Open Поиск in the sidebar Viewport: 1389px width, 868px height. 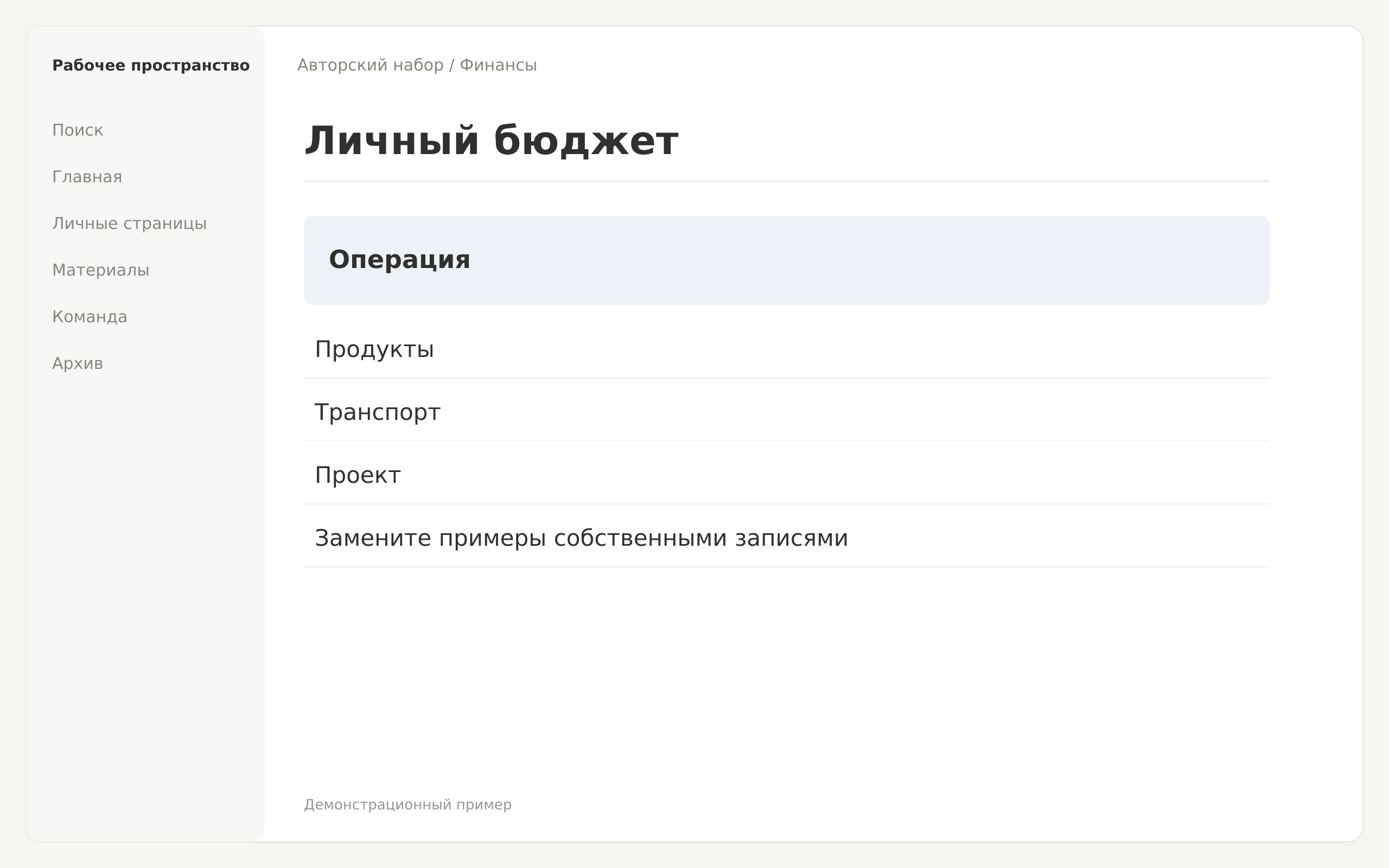pos(78,130)
